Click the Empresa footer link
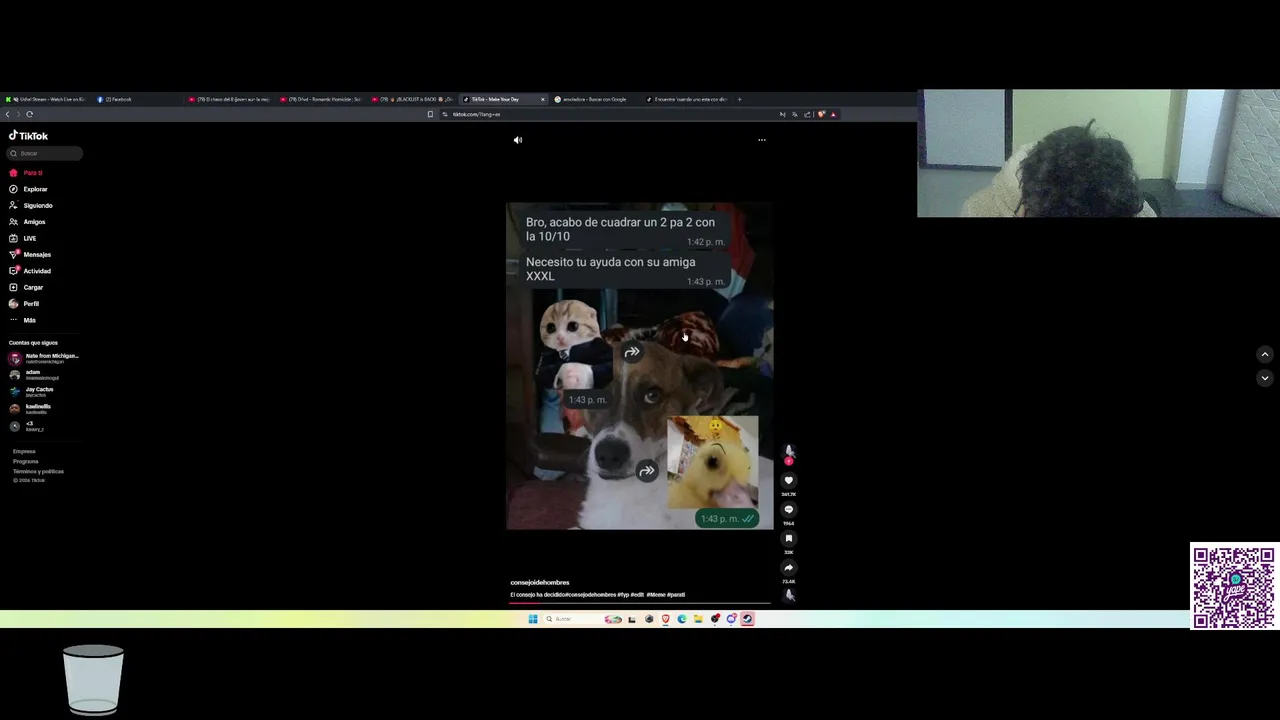 (24, 451)
